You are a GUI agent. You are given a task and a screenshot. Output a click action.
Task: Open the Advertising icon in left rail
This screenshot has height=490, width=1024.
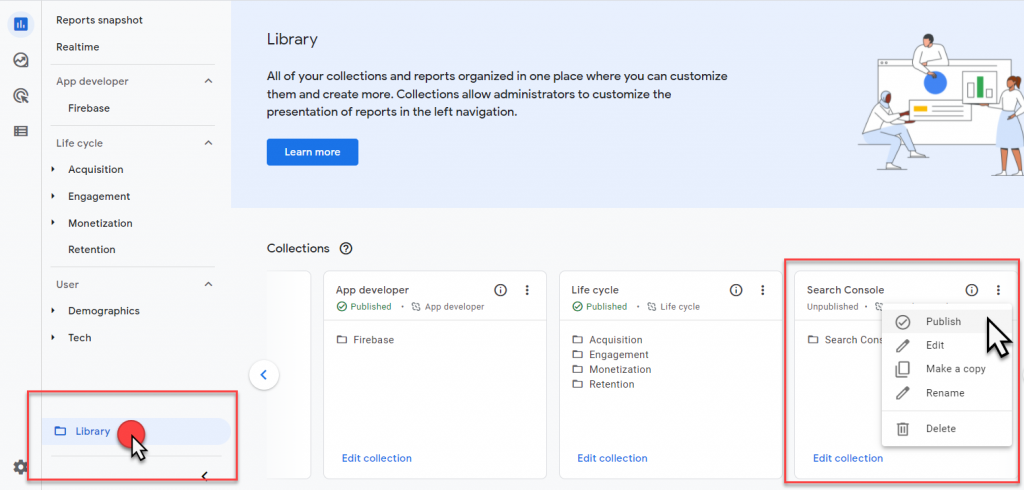[21, 96]
